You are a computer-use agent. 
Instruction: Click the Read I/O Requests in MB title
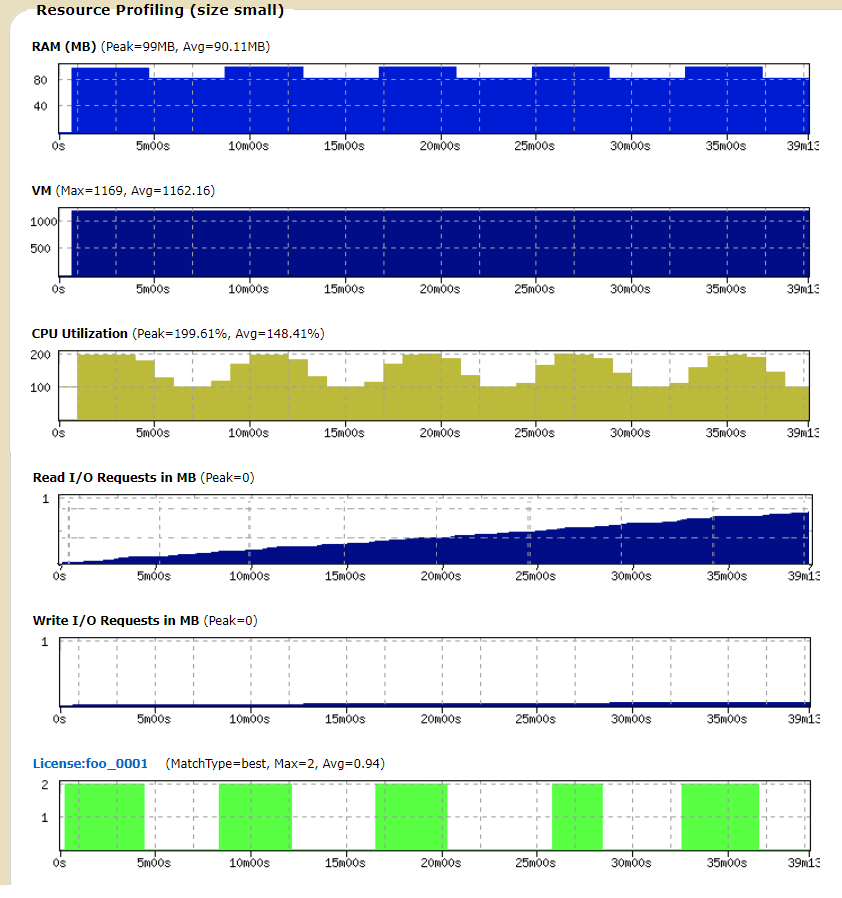114,477
